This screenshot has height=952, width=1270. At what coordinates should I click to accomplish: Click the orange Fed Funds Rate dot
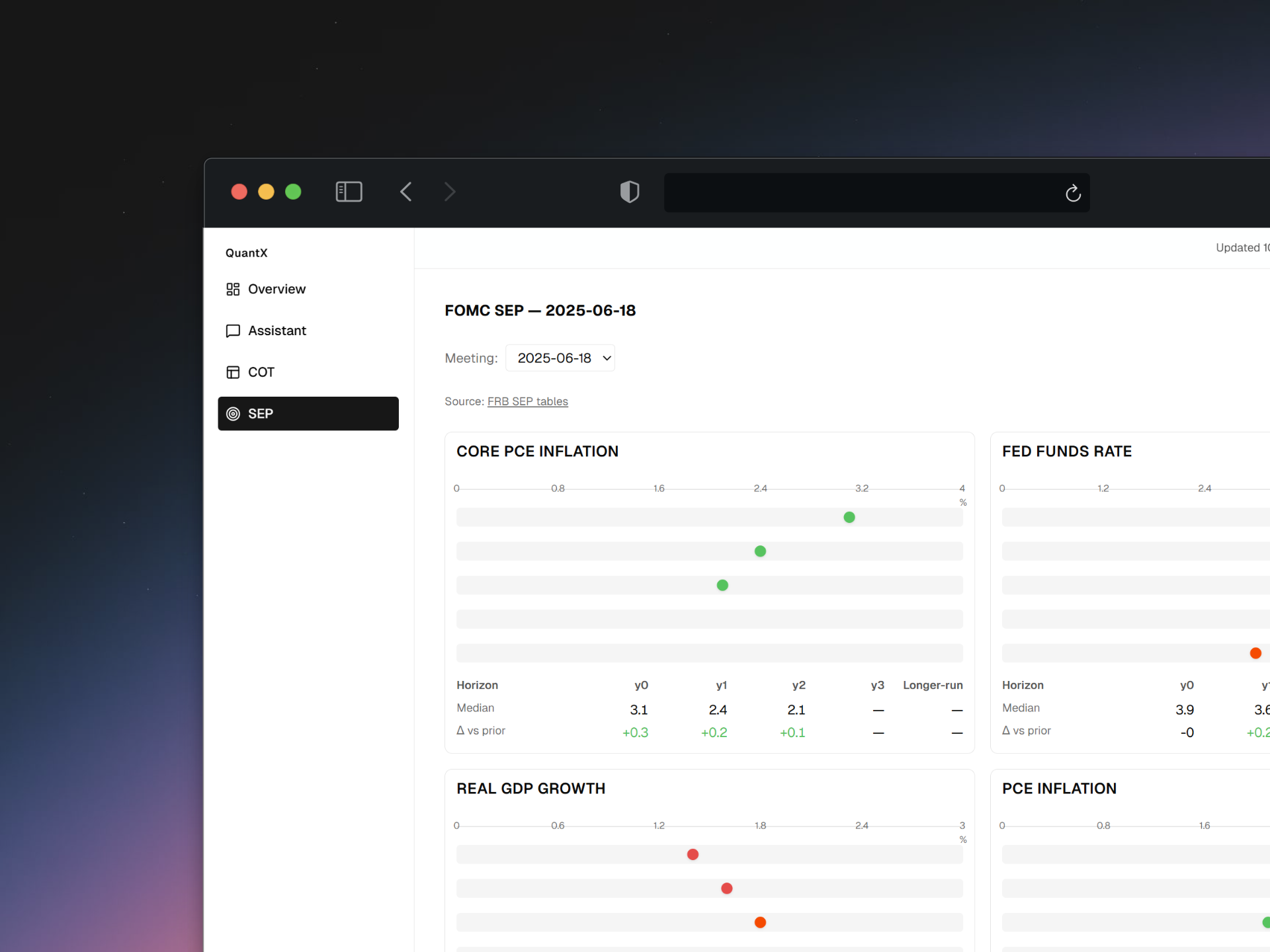(x=1255, y=653)
